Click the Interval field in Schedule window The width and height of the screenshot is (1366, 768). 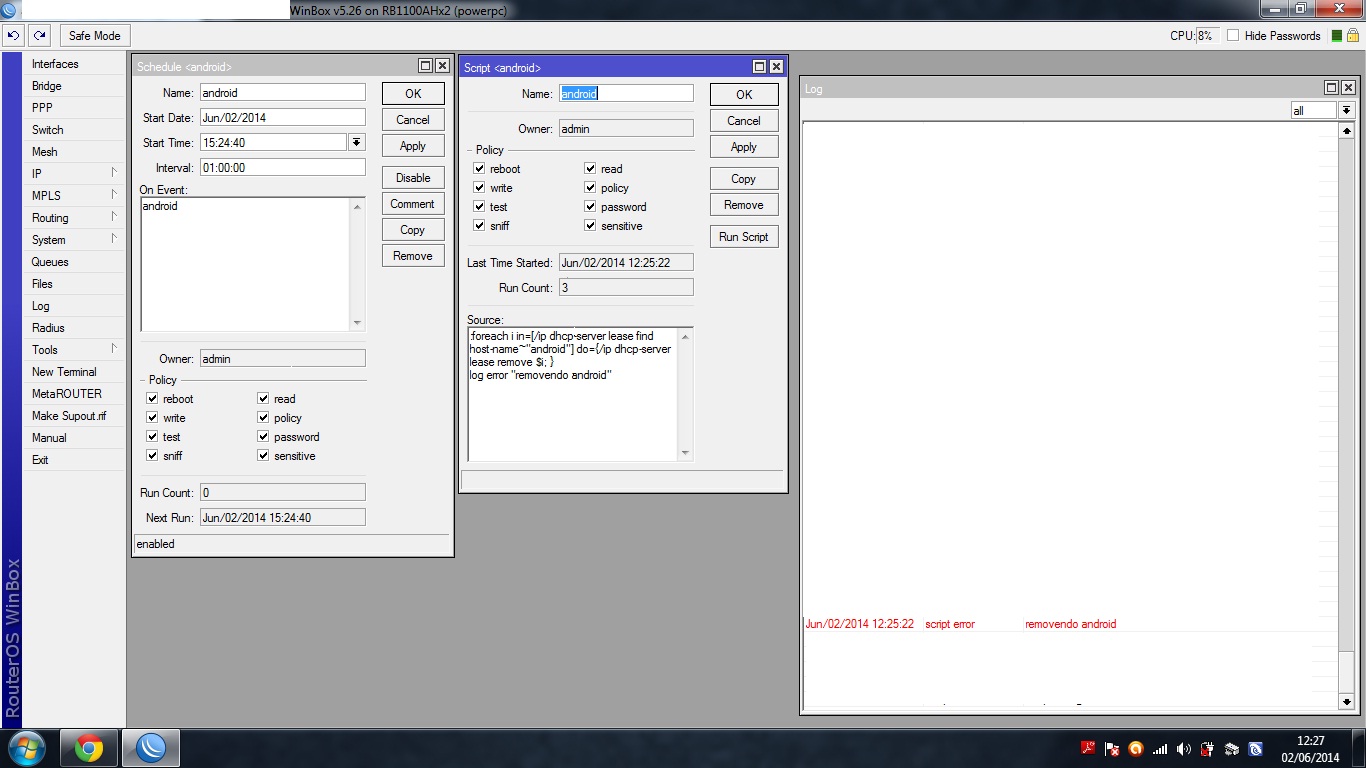pyautogui.click(x=283, y=168)
